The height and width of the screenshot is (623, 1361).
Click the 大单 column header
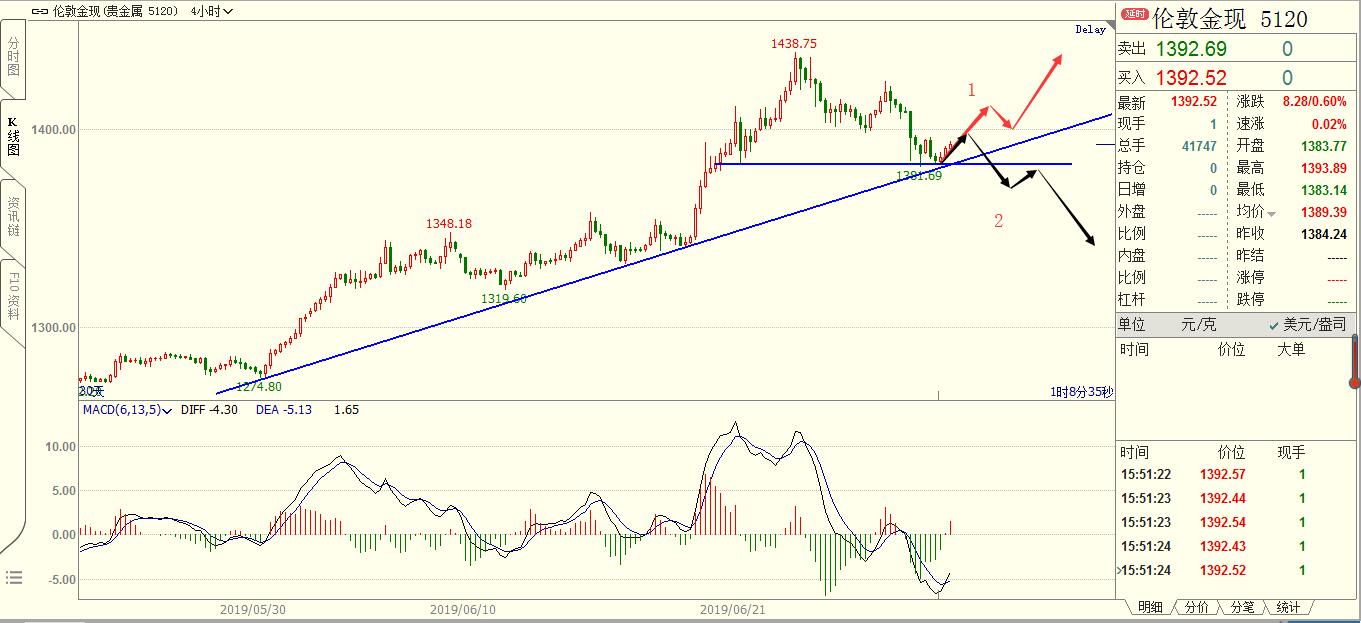tap(1291, 349)
